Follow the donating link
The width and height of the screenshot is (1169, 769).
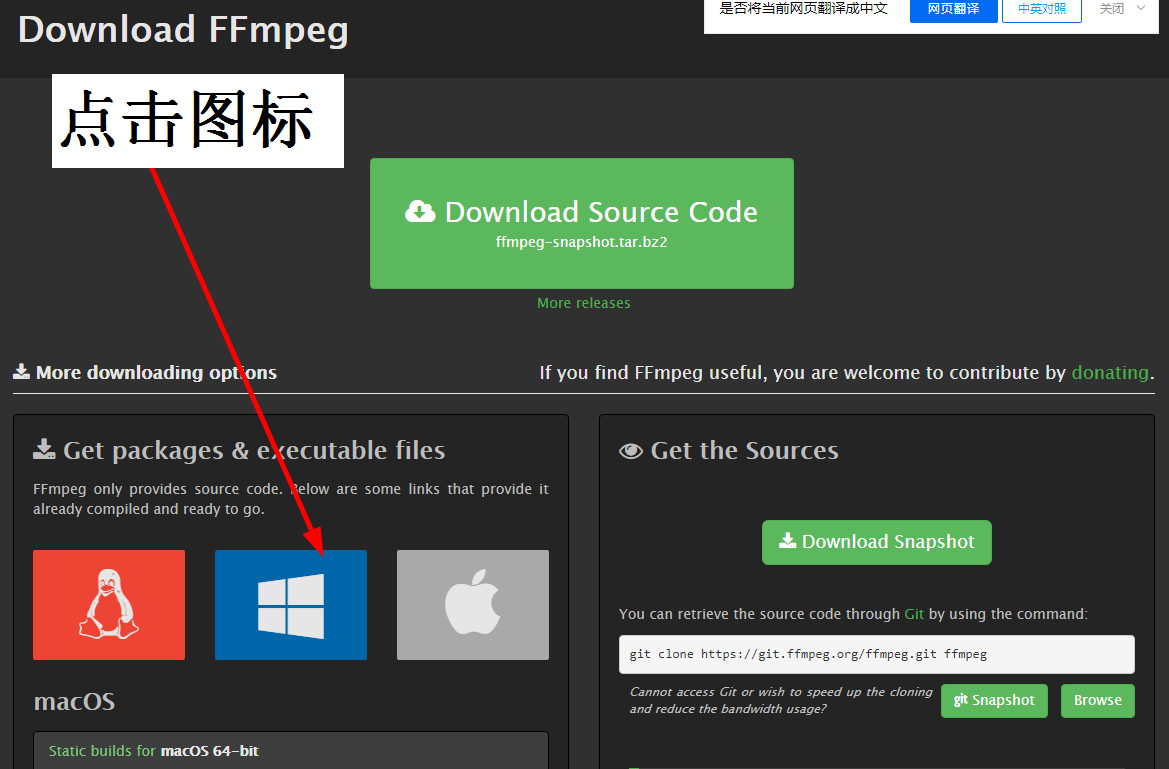pos(1110,372)
